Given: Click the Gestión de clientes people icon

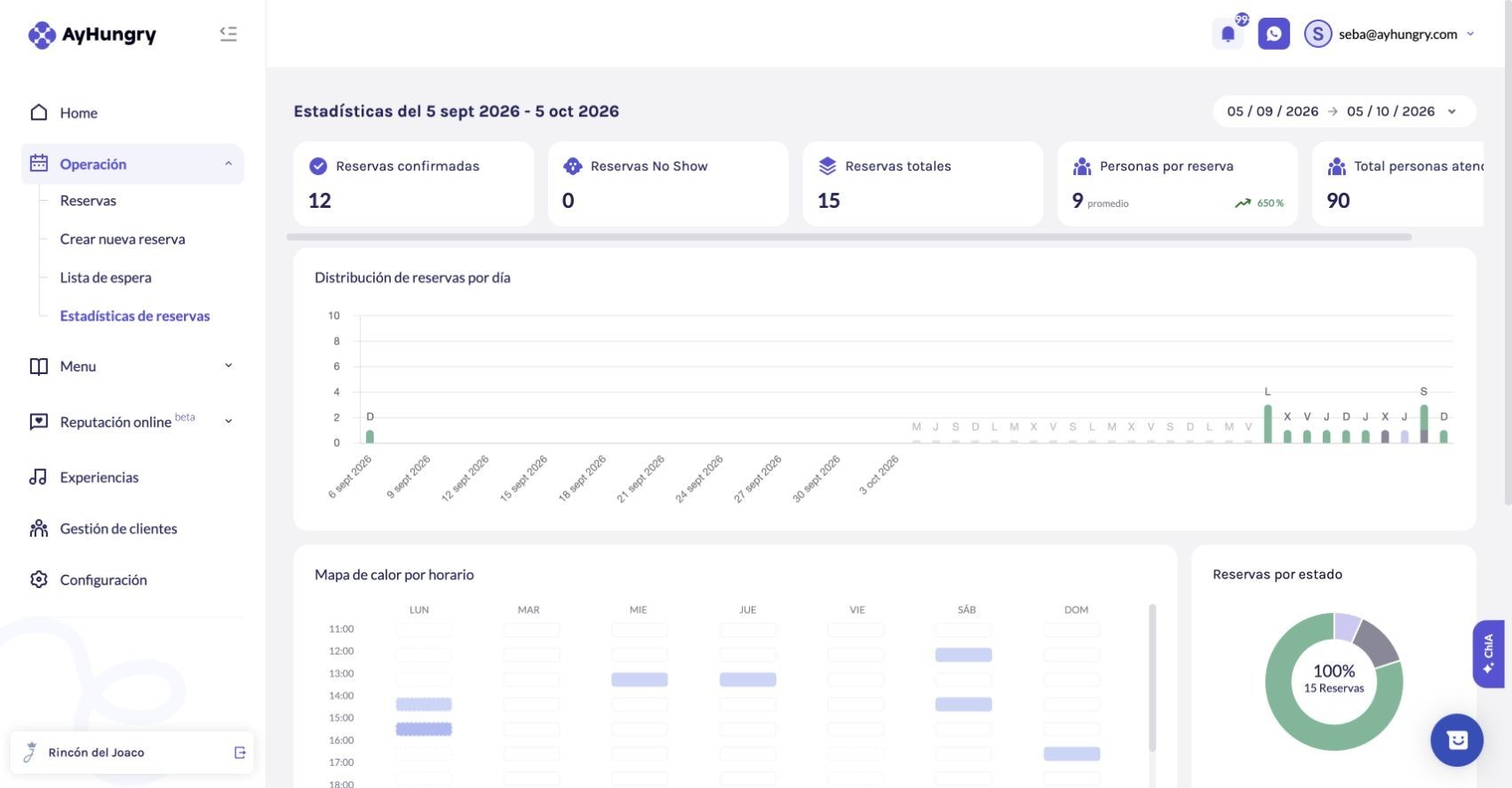Looking at the screenshot, I should tap(38, 529).
